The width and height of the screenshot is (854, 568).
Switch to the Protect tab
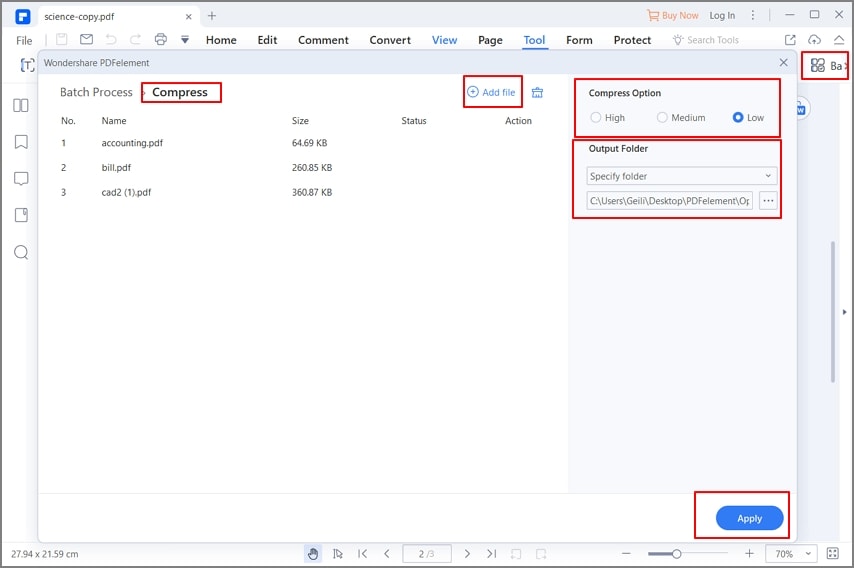coord(632,40)
